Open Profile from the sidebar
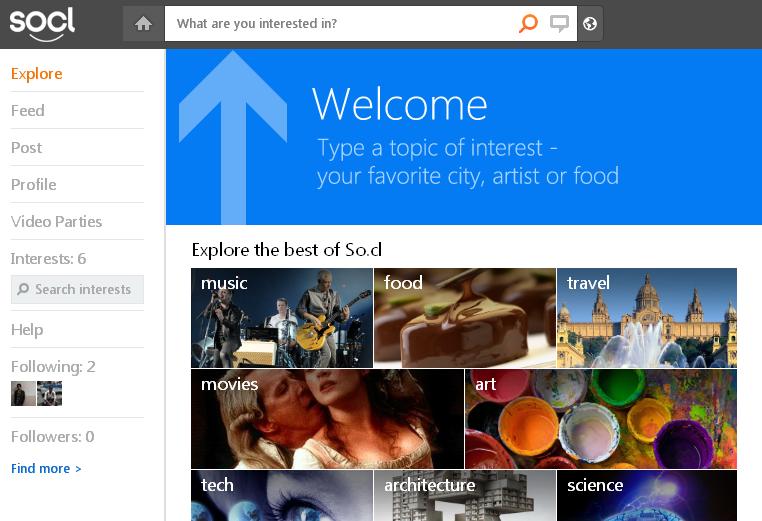Screen dimensions: 762x521 coord(34,185)
